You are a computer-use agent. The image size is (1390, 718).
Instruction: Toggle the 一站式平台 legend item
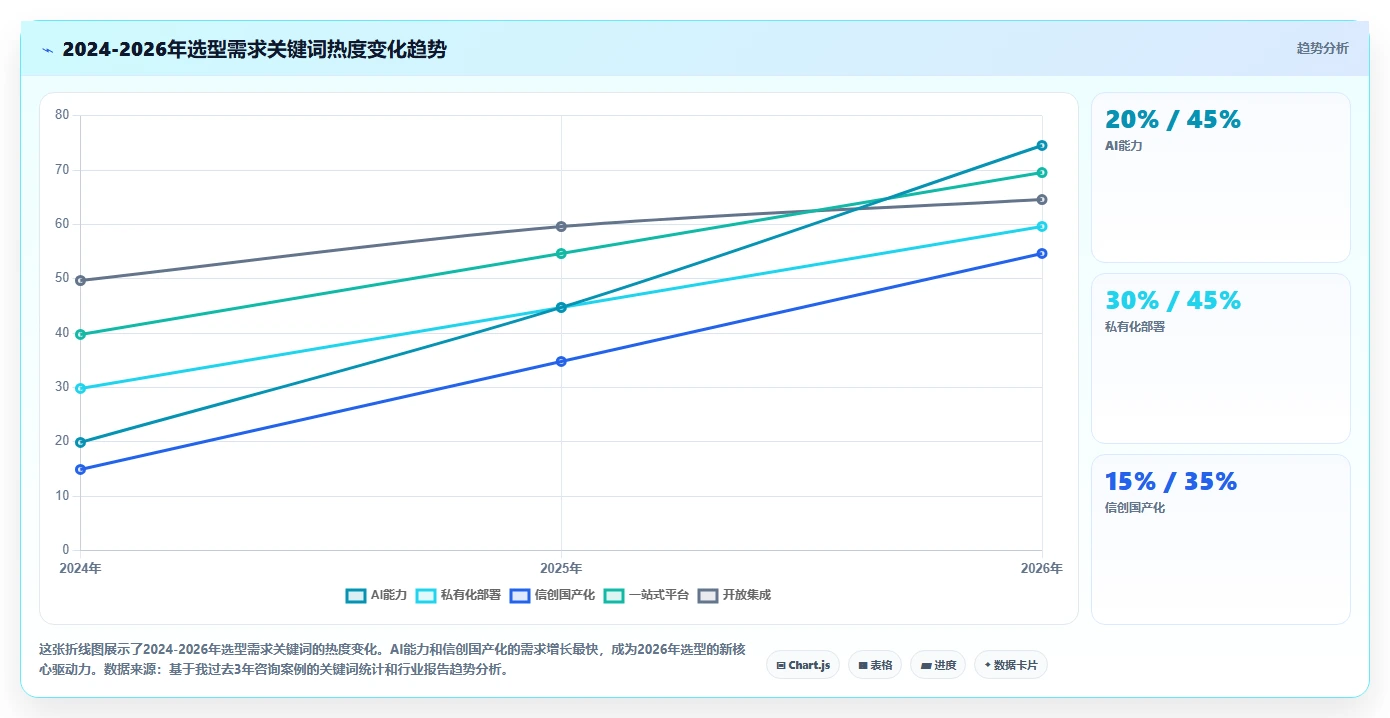646,595
